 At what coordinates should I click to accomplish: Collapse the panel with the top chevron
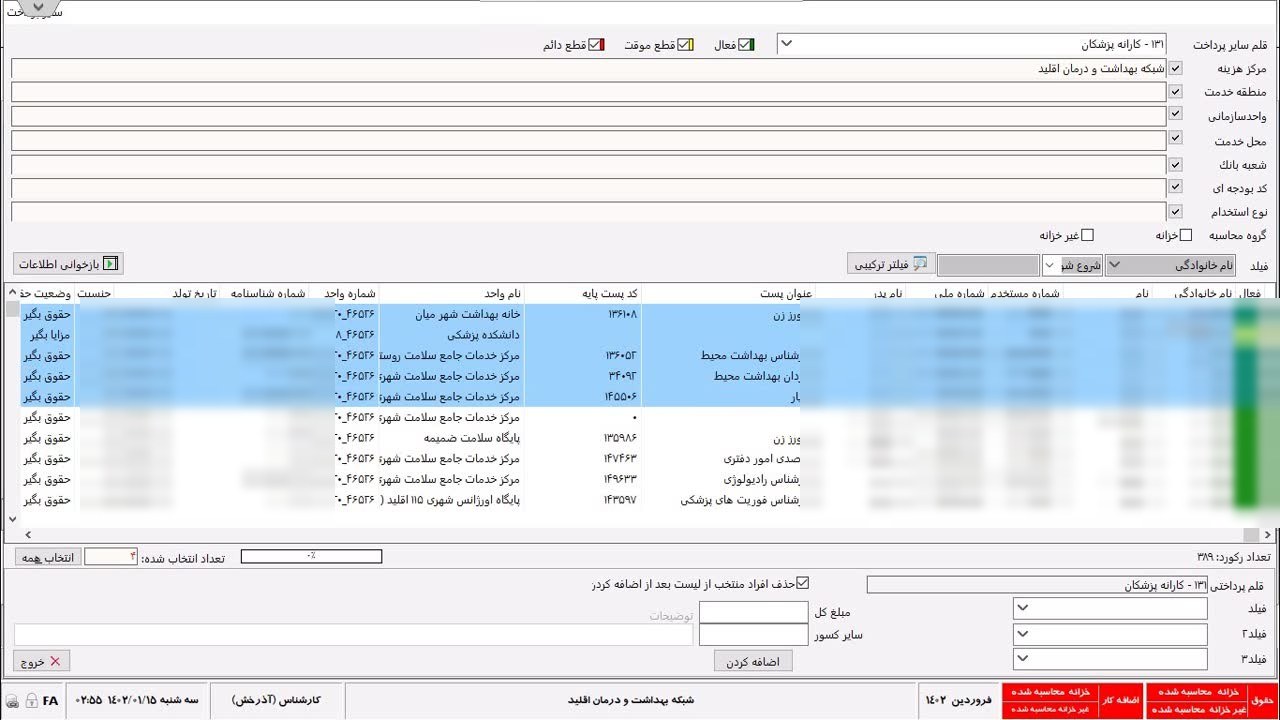click(38, 7)
